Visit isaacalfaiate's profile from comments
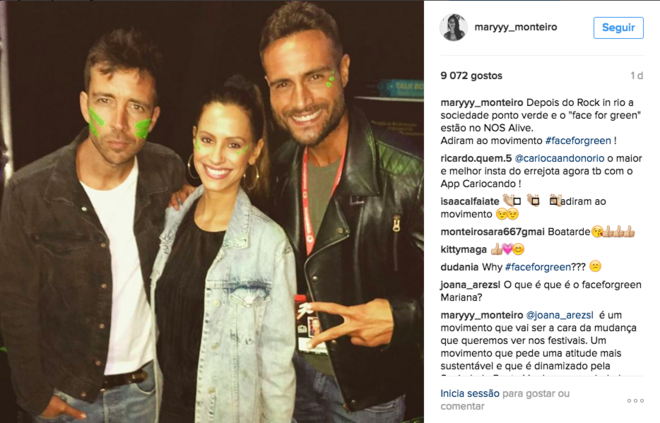This screenshot has height=423, width=660. point(470,201)
